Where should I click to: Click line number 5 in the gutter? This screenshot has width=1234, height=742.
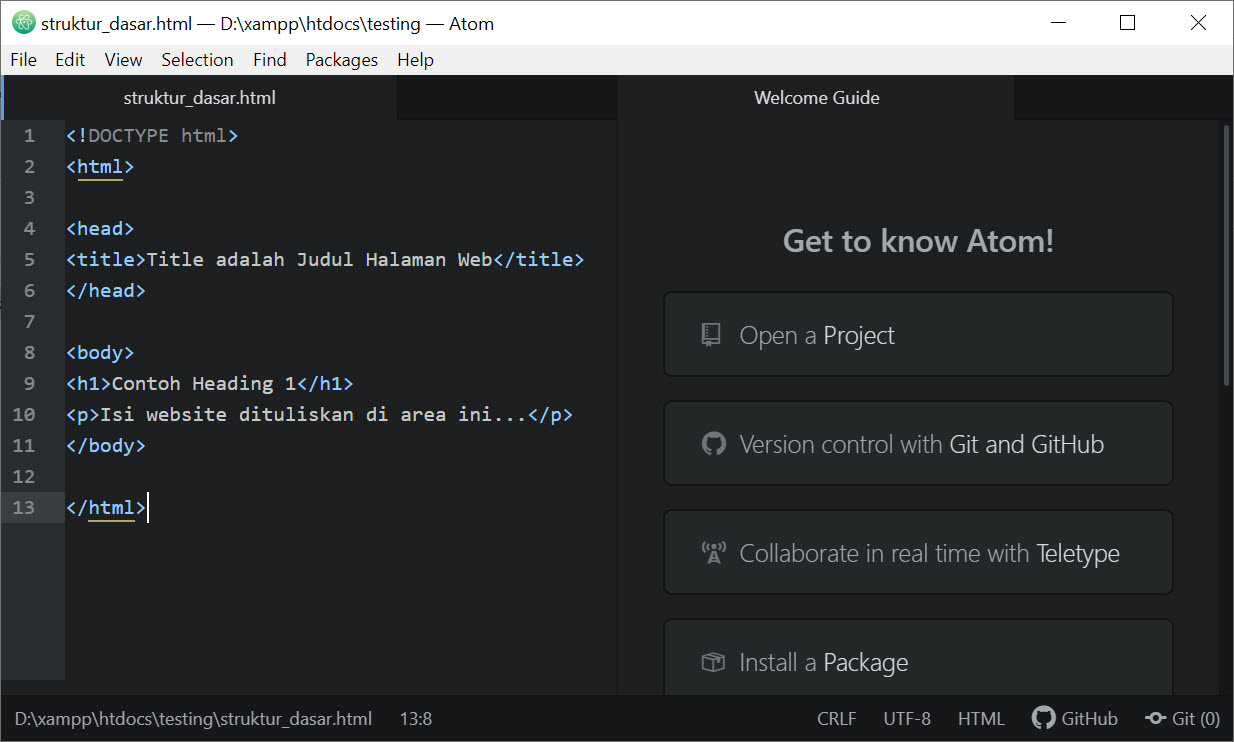coord(29,259)
